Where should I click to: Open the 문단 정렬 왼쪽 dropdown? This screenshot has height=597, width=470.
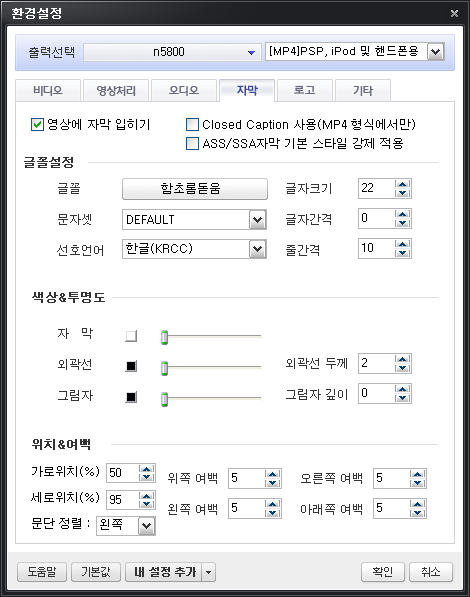147,526
